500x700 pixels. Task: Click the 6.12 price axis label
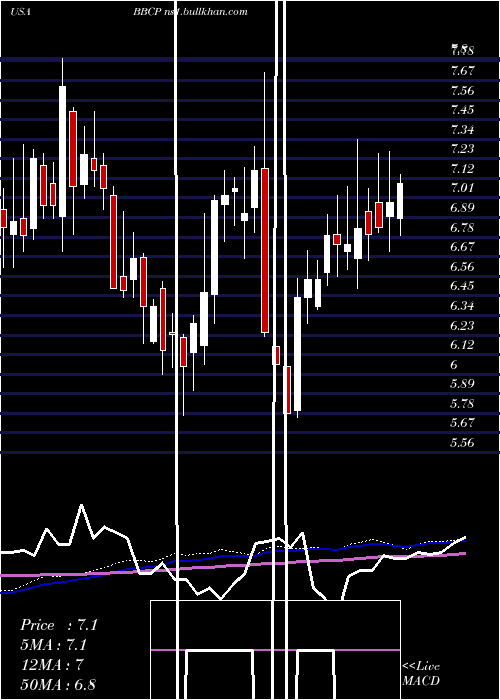(462, 345)
